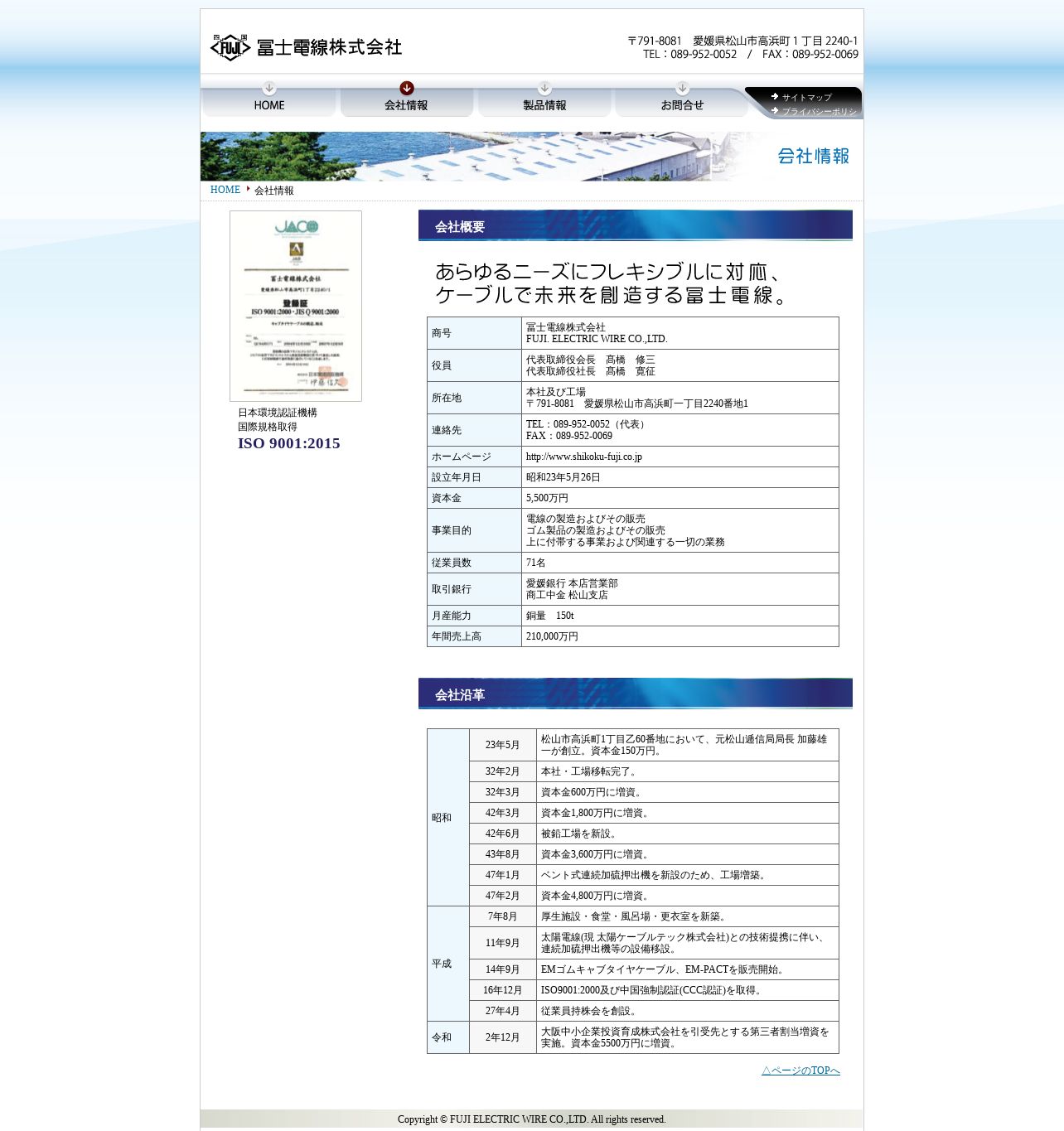This screenshot has height=1131, width=1064.
Task: Click the footer copyright text
Action: [x=532, y=1119]
